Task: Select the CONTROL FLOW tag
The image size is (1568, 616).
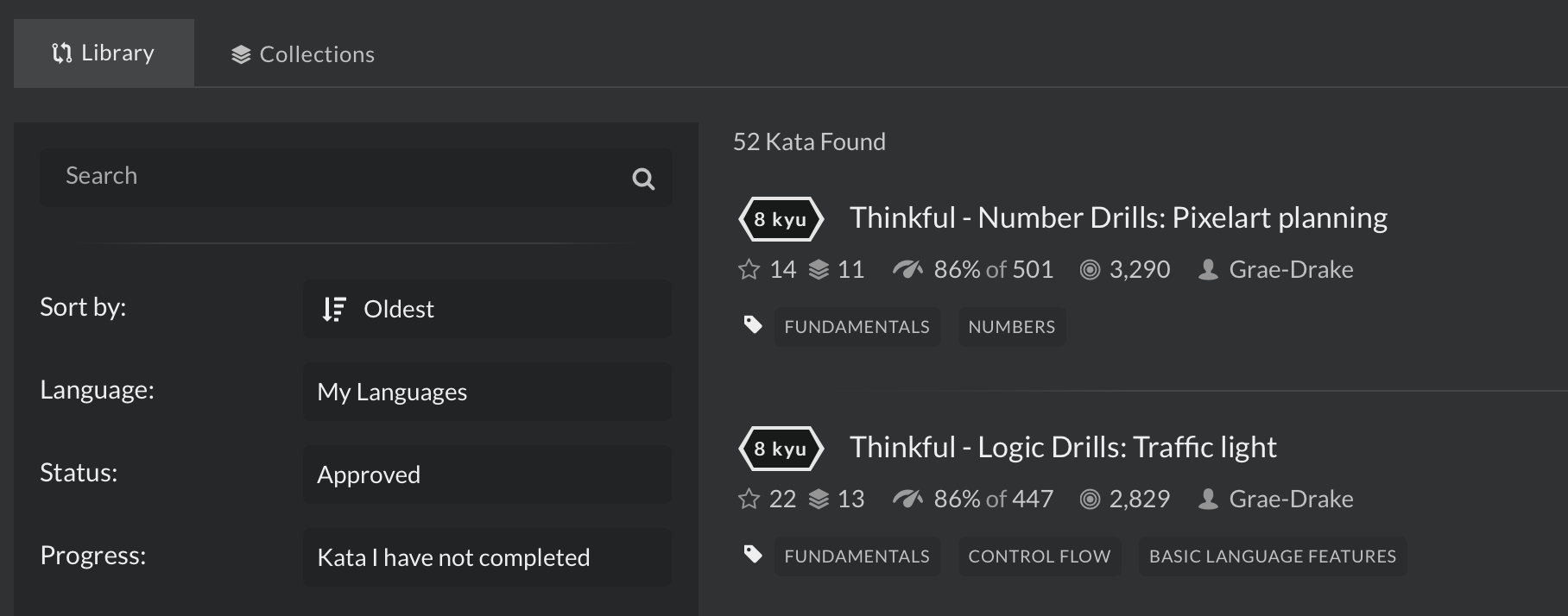Action: [1039, 556]
